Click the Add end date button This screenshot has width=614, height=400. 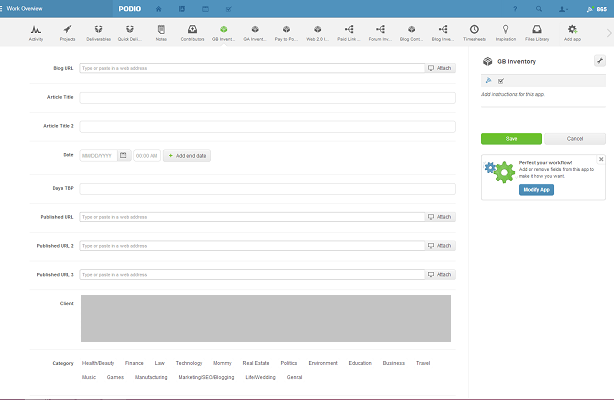click(x=187, y=156)
